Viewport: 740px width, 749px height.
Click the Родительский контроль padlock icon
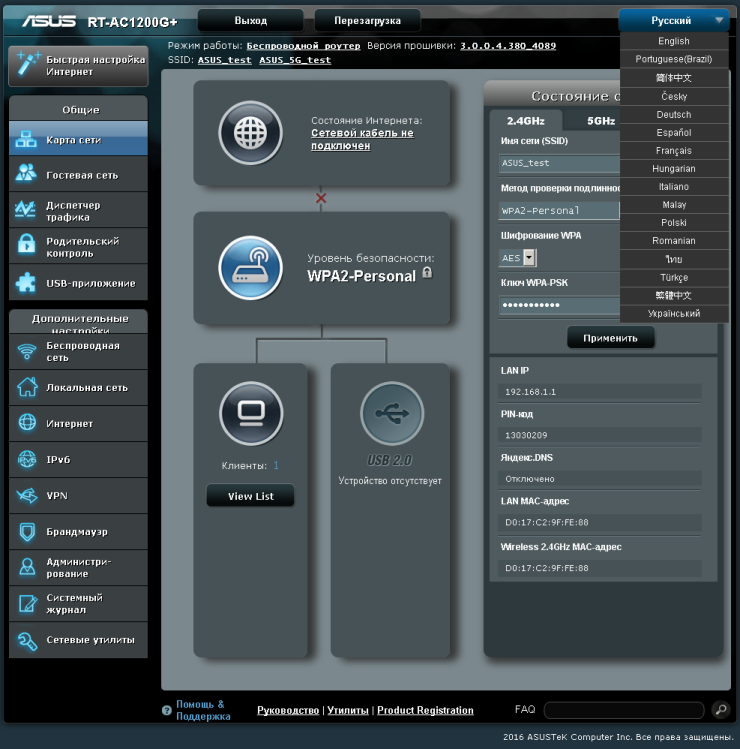26,244
